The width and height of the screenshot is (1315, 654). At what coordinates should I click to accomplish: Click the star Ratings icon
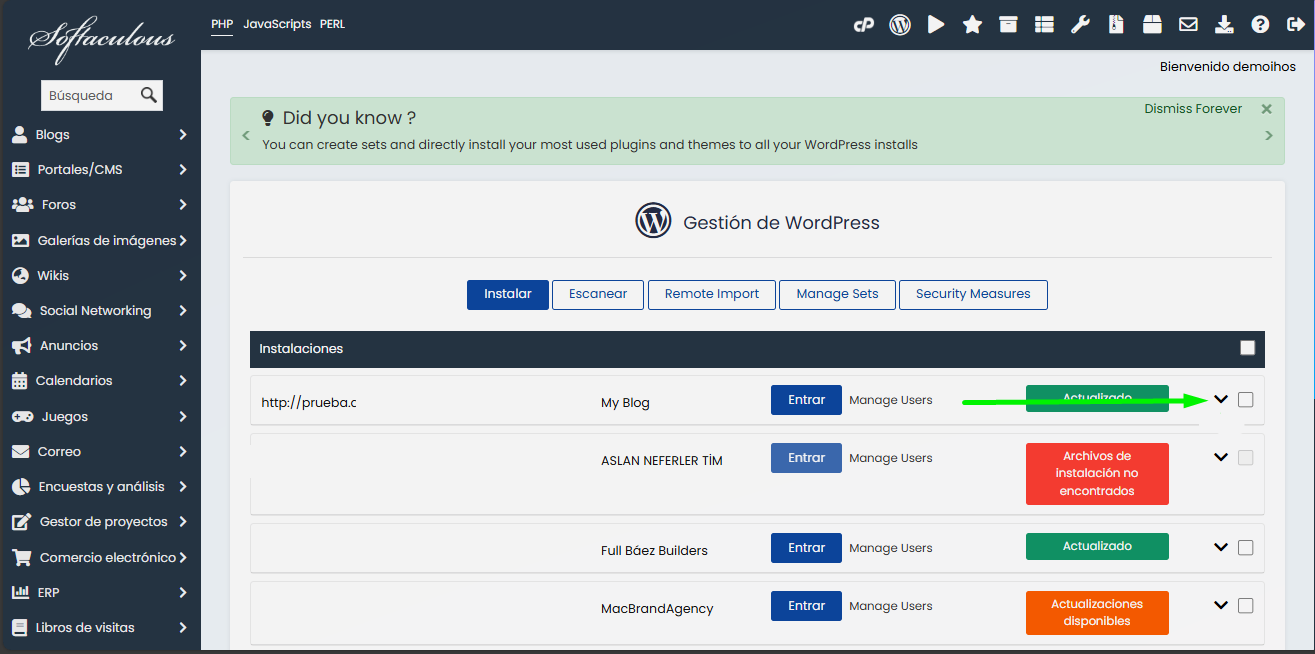coord(972,24)
